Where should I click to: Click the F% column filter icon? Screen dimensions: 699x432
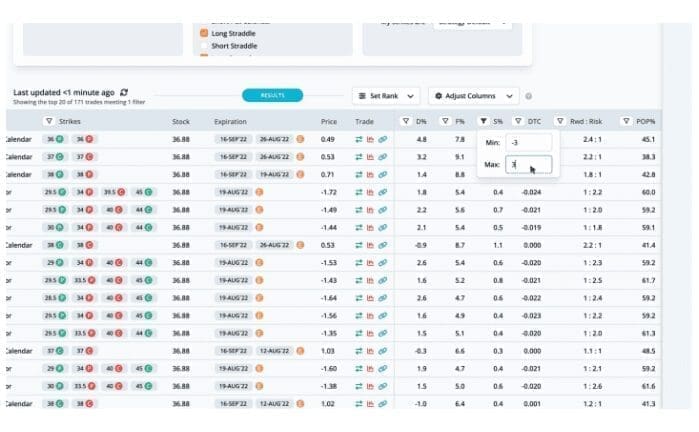pos(444,121)
